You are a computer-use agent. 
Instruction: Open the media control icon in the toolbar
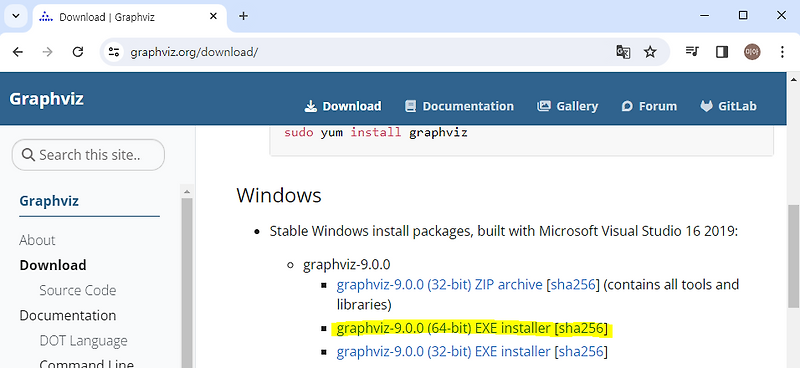tap(692, 52)
